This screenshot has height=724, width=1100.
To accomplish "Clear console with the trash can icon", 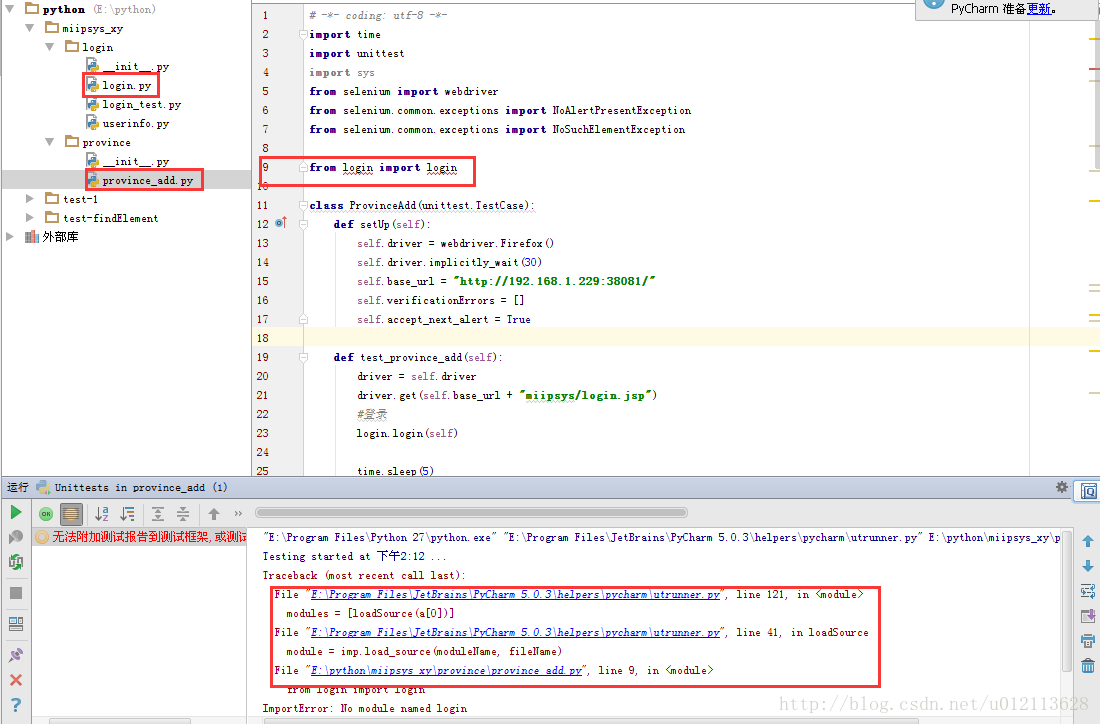I will pyautogui.click(x=1087, y=666).
